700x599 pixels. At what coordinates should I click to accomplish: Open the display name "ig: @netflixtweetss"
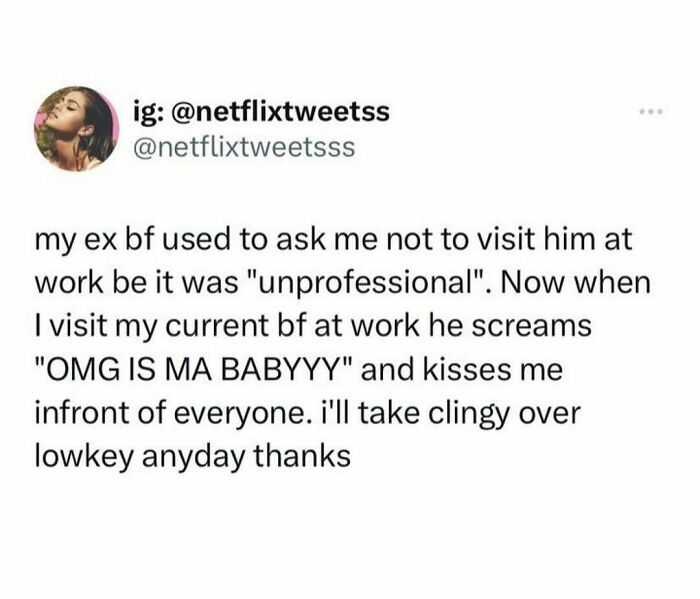tap(260, 113)
